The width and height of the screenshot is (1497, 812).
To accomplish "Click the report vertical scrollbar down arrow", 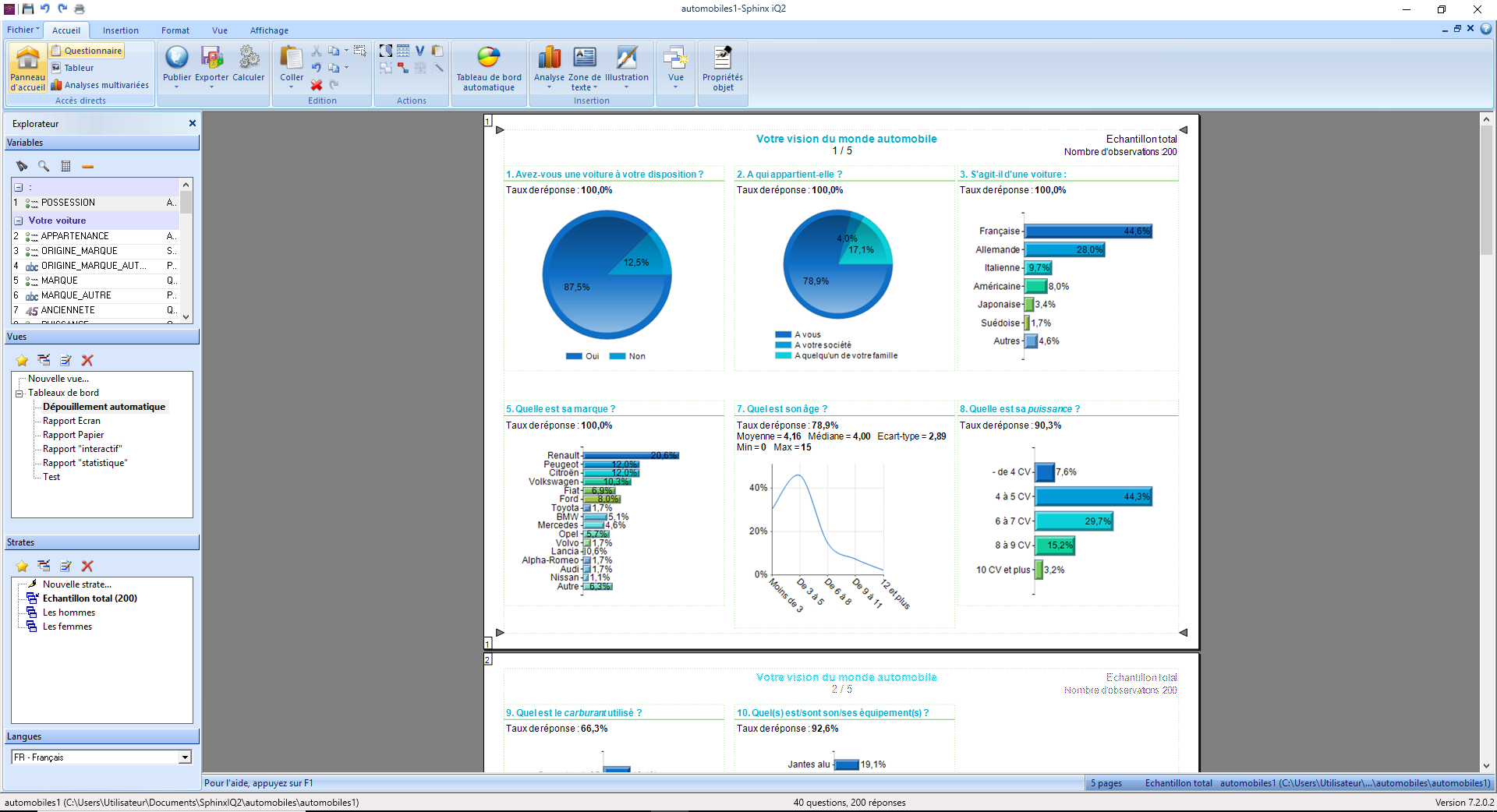I will coord(1486,766).
